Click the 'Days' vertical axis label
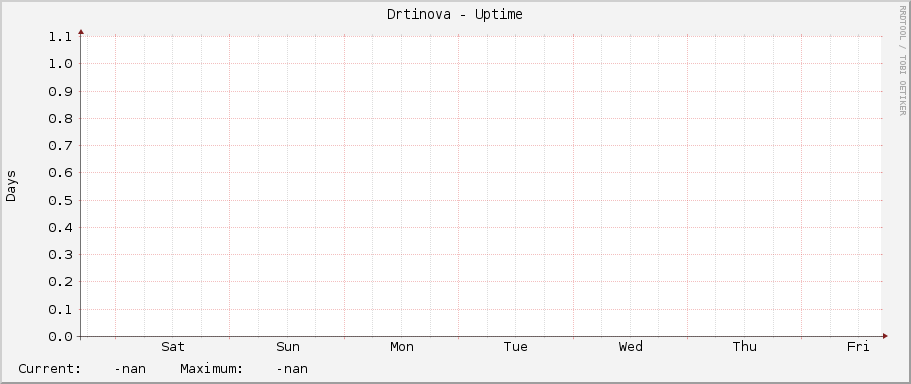Image resolution: width=911 pixels, height=384 pixels. [x=11, y=186]
